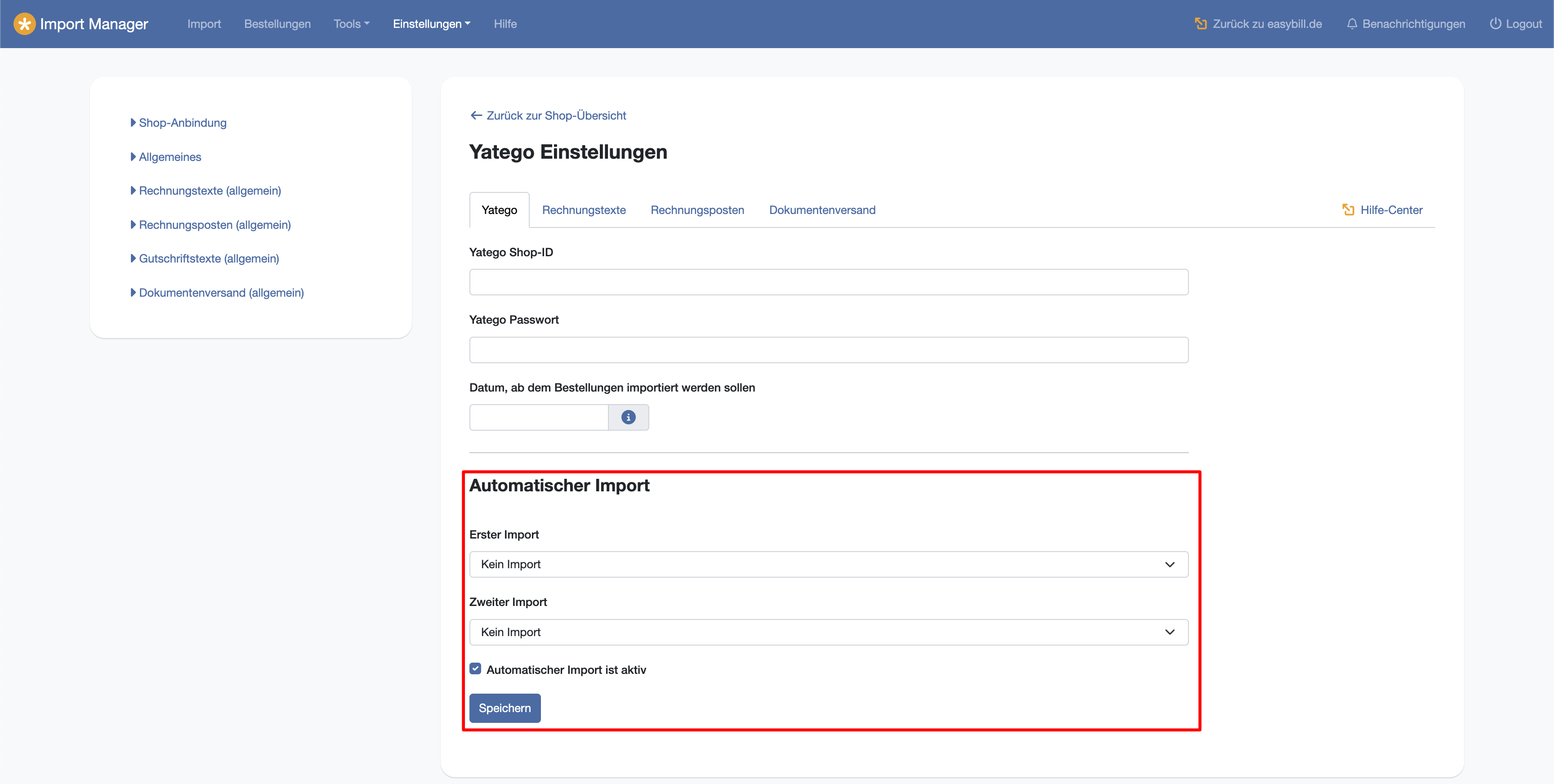Screen dimensions: 1554x784
Task: Click the Datum, ab dem Bestellungen label
Action: (x=612, y=388)
